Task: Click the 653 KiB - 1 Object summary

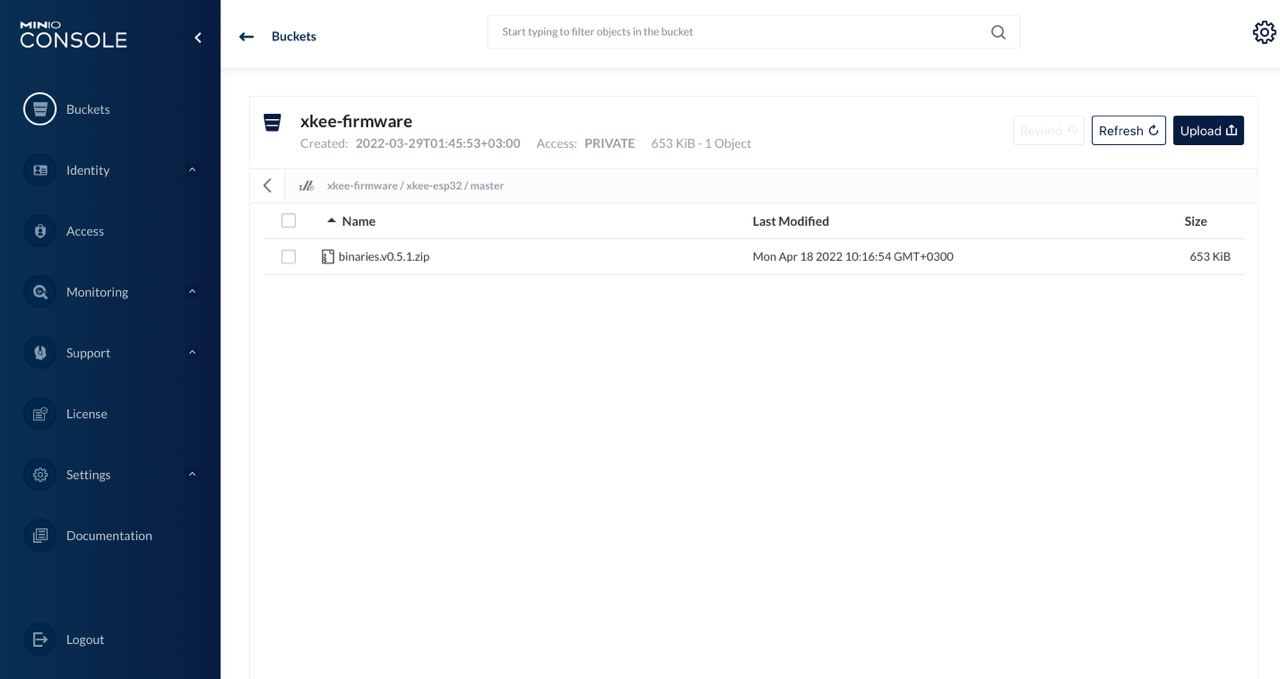Action: pos(701,144)
